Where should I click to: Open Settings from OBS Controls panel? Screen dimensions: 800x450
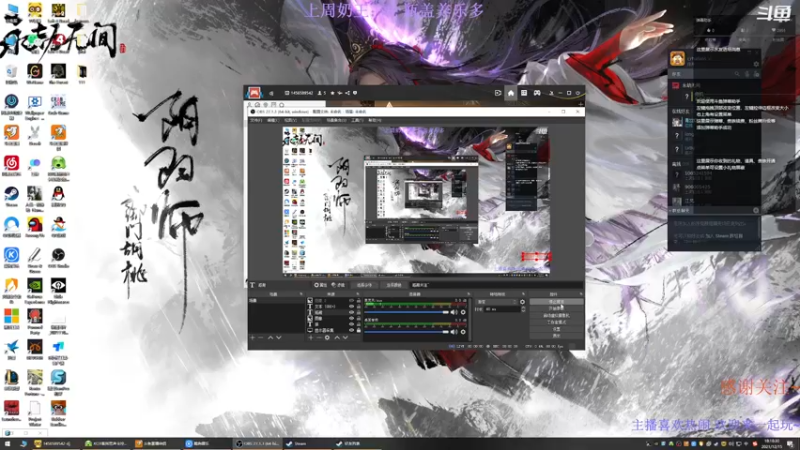[x=556, y=329]
